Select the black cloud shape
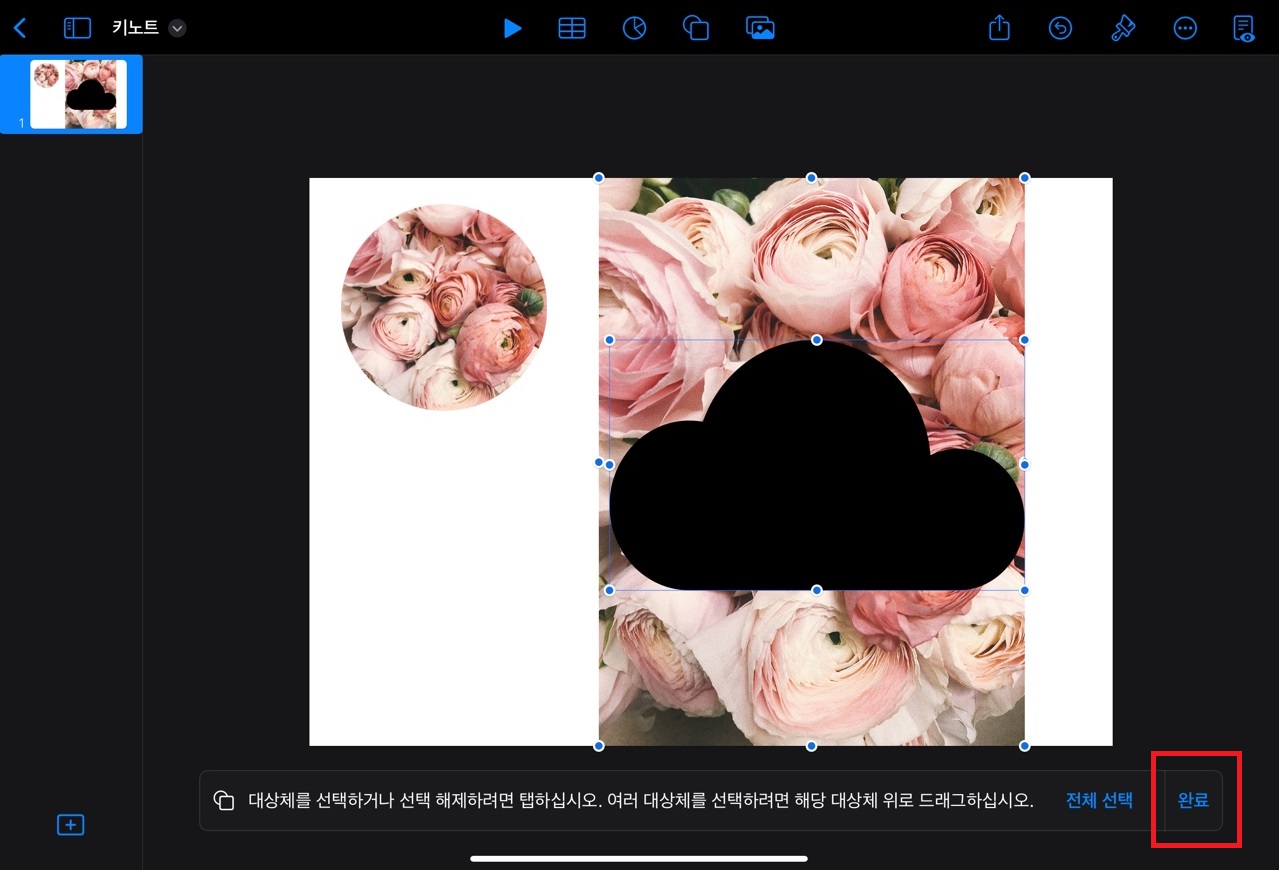 pyautogui.click(x=817, y=466)
